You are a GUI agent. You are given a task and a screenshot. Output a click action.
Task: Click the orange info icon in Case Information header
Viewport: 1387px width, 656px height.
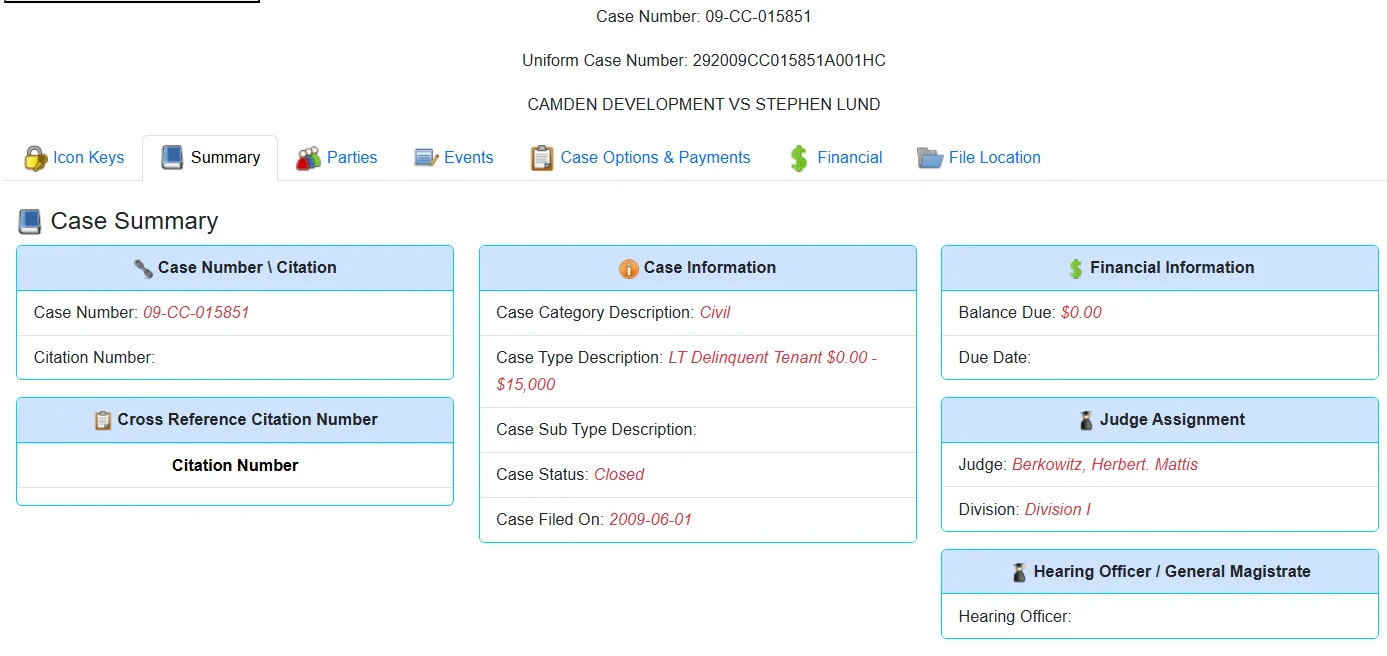(628, 268)
